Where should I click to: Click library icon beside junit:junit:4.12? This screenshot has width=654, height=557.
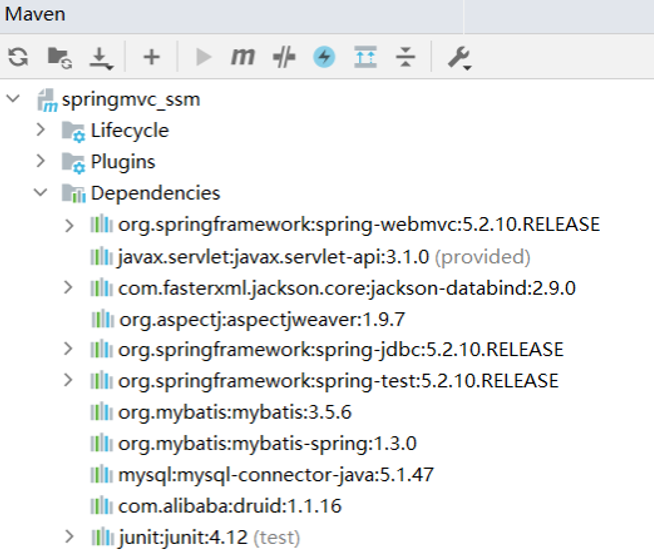[x=103, y=537]
